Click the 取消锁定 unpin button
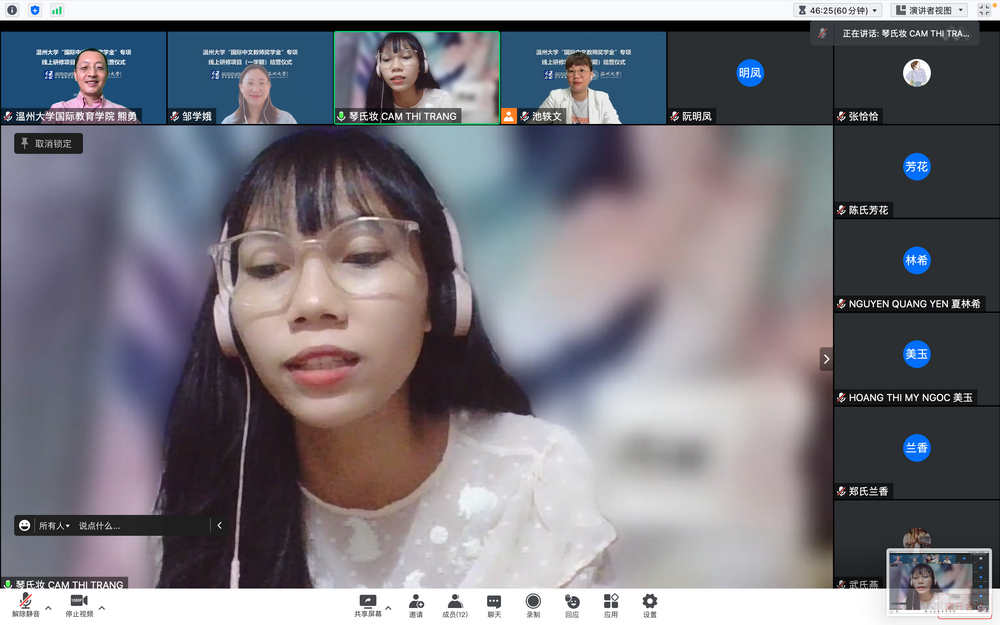1000x625 pixels. click(48, 144)
